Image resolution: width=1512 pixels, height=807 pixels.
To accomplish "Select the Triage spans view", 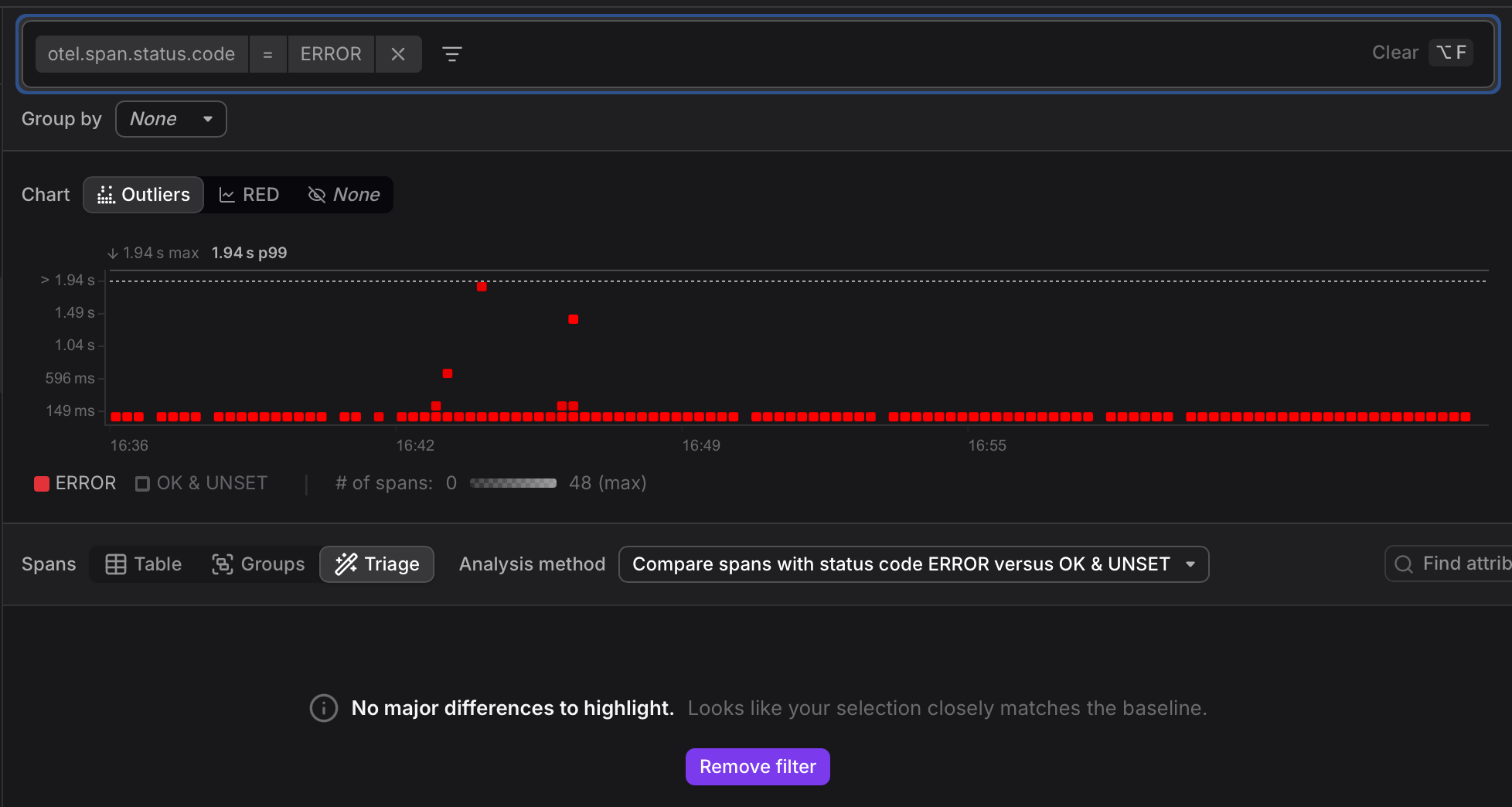I will [x=377, y=564].
